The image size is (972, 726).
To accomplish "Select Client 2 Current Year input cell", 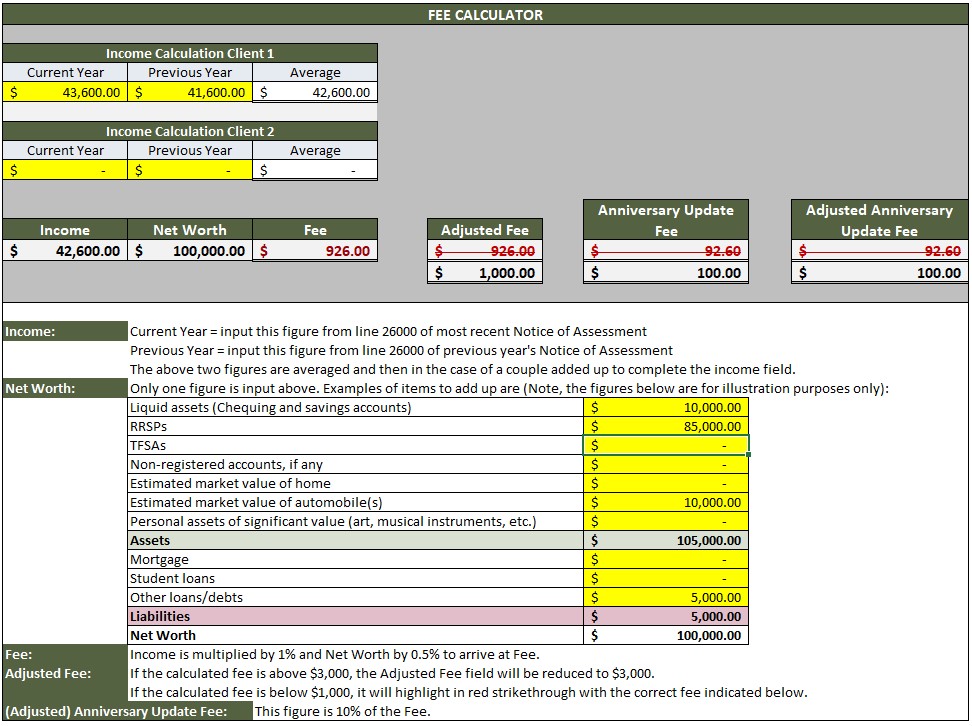I will pyautogui.click(x=65, y=170).
